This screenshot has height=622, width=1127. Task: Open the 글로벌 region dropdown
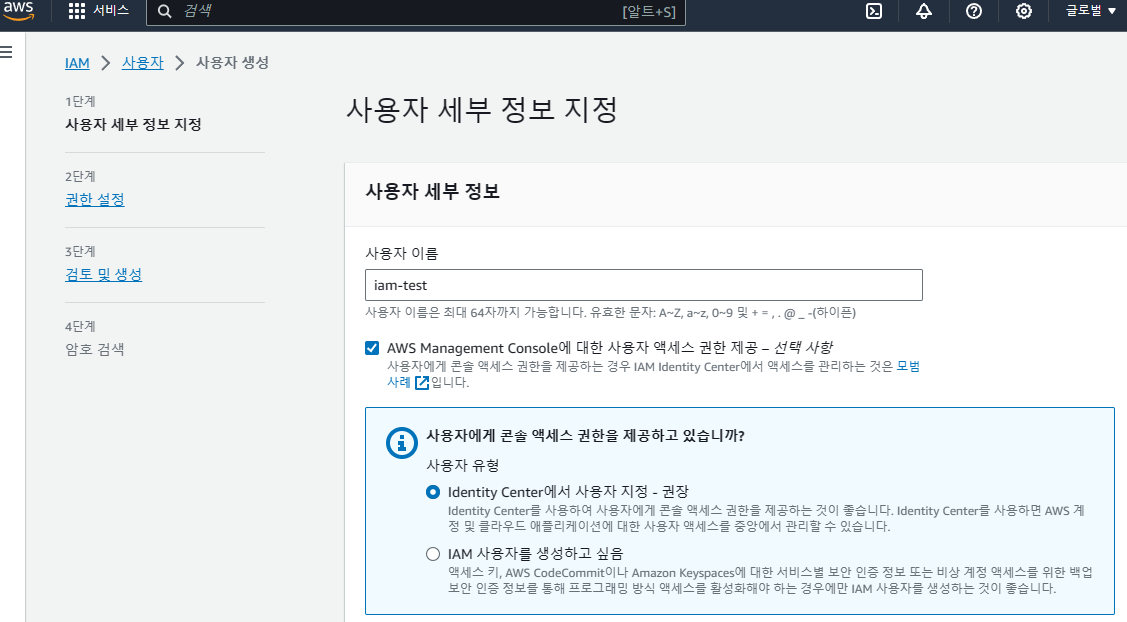click(x=1090, y=11)
